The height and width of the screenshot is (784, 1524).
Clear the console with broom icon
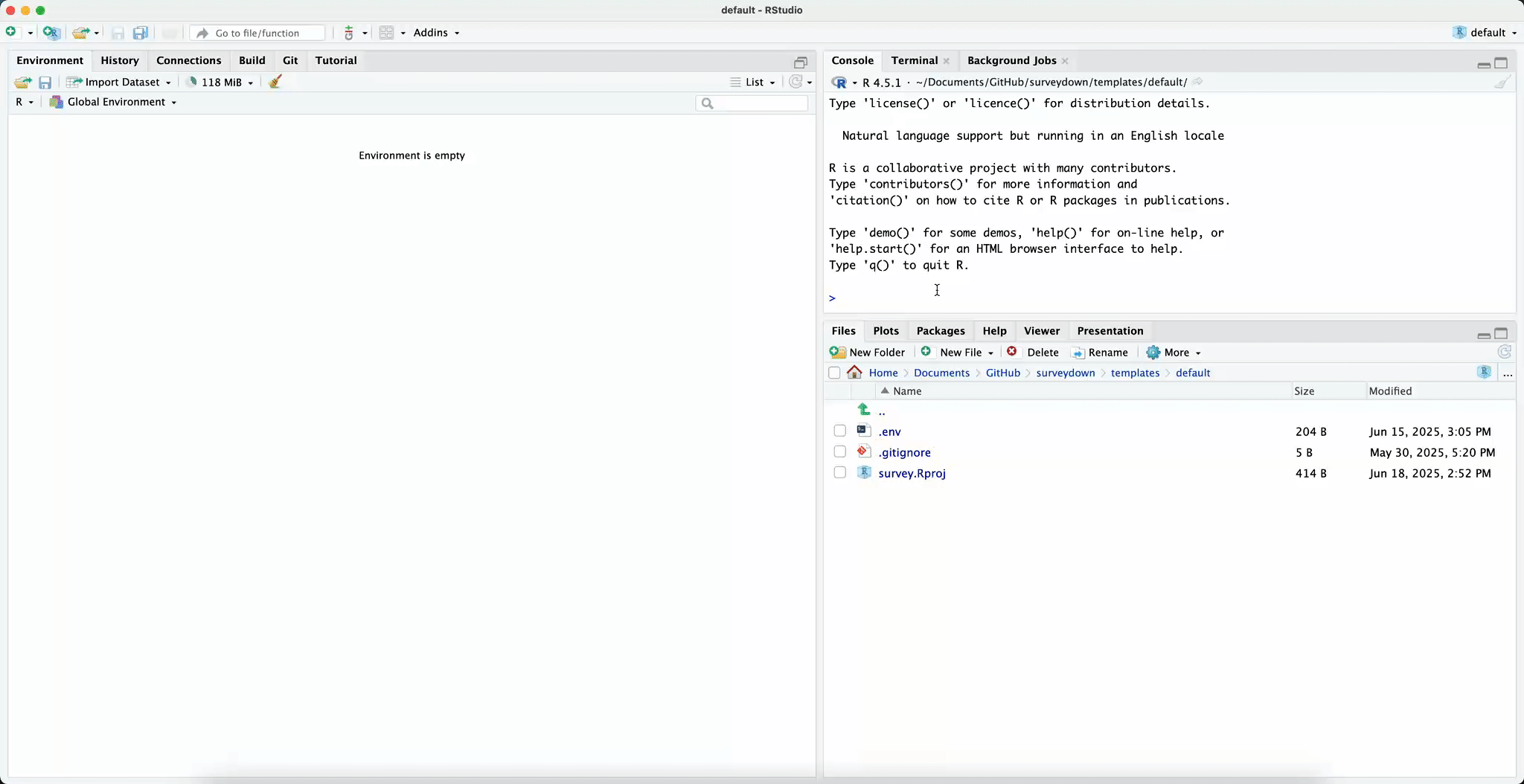point(1502,82)
